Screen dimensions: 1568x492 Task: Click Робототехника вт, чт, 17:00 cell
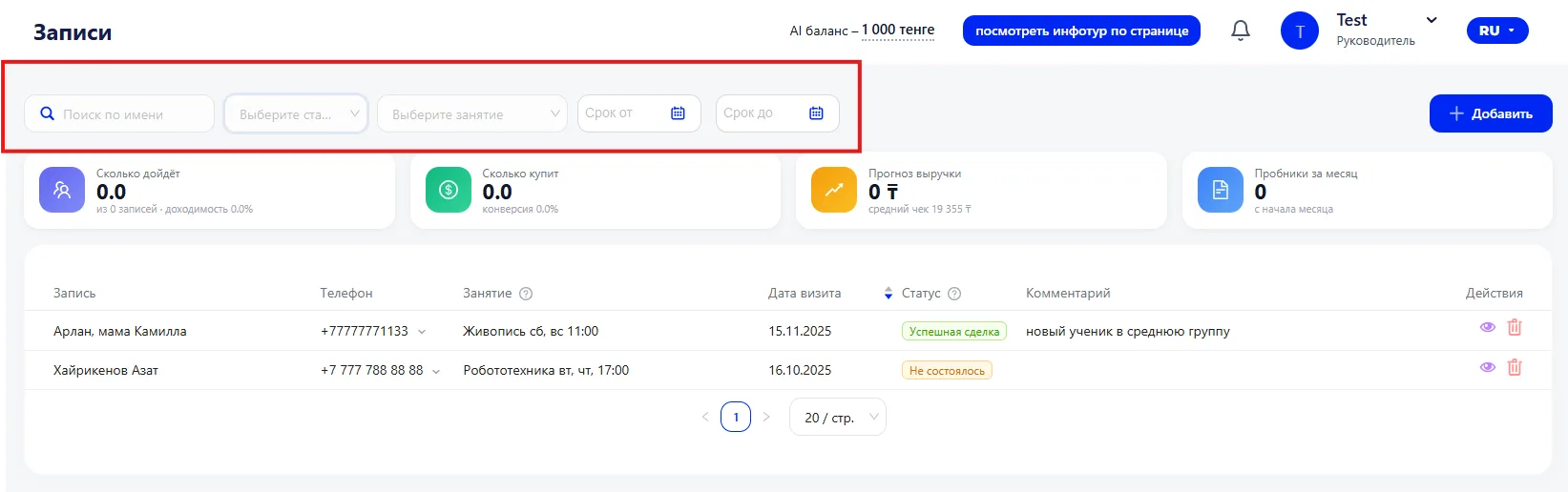(546, 371)
